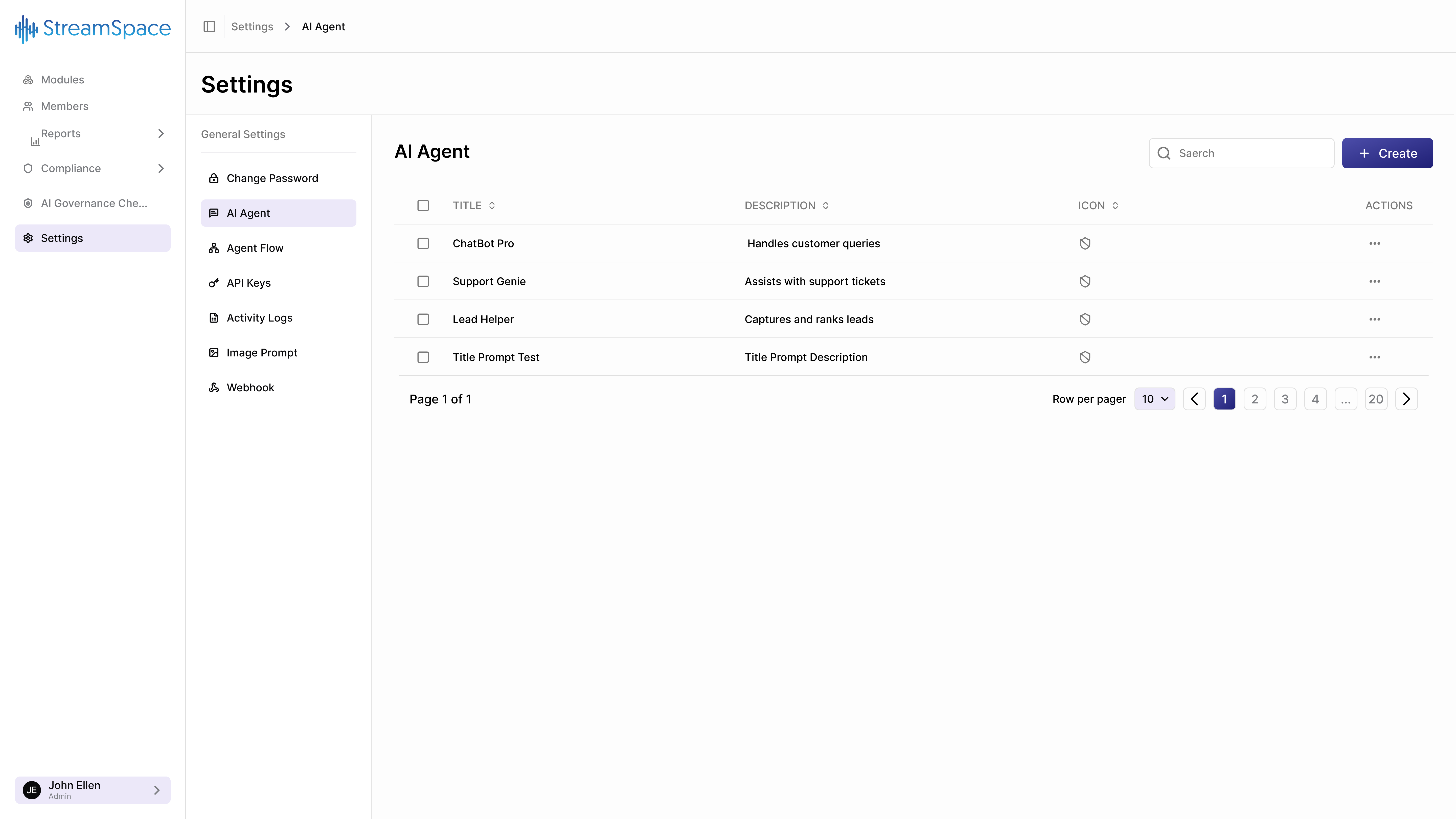Viewport: 1456px width, 819px height.
Task: Click the Activity Logs file icon
Action: (x=214, y=318)
